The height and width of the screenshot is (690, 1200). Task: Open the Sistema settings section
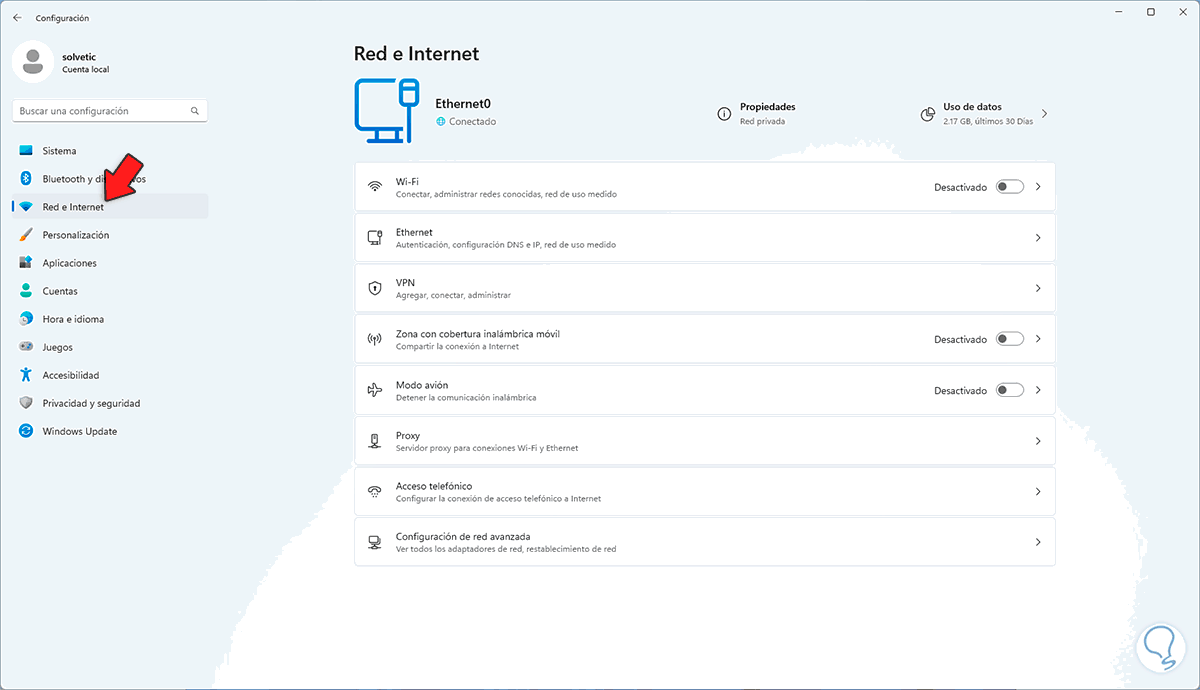(x=110, y=151)
